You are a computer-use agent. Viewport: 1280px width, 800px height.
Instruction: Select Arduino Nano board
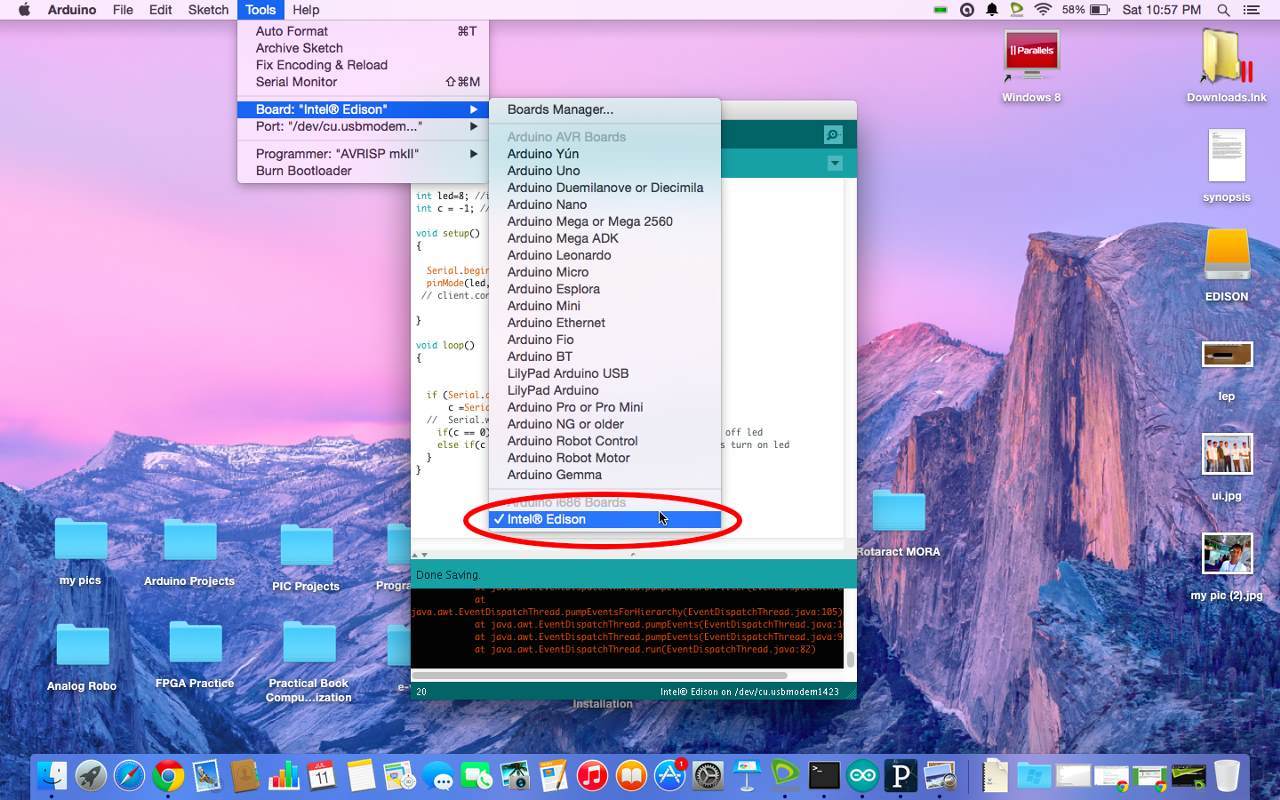[x=605, y=204]
